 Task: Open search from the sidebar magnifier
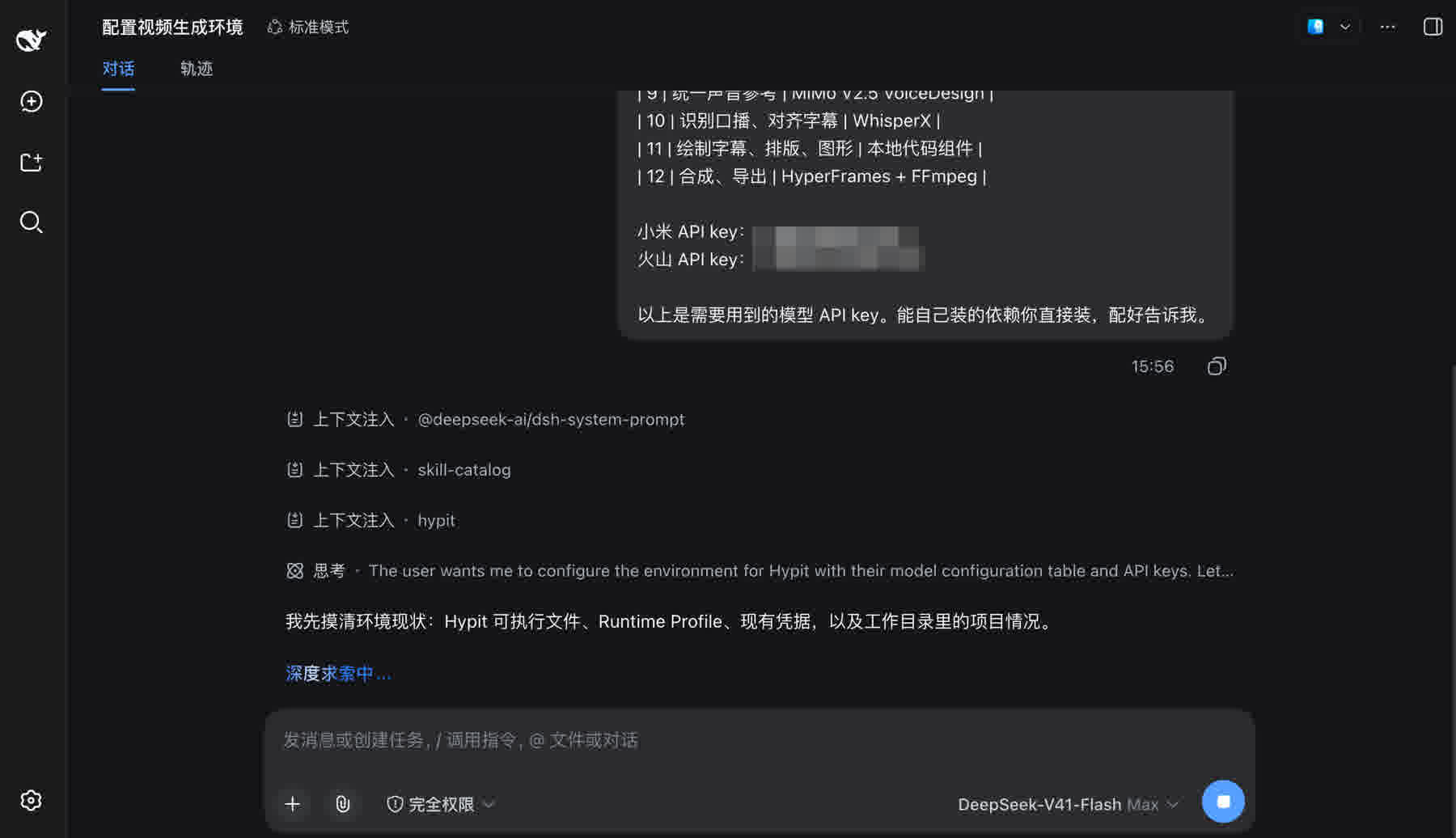pos(31,222)
